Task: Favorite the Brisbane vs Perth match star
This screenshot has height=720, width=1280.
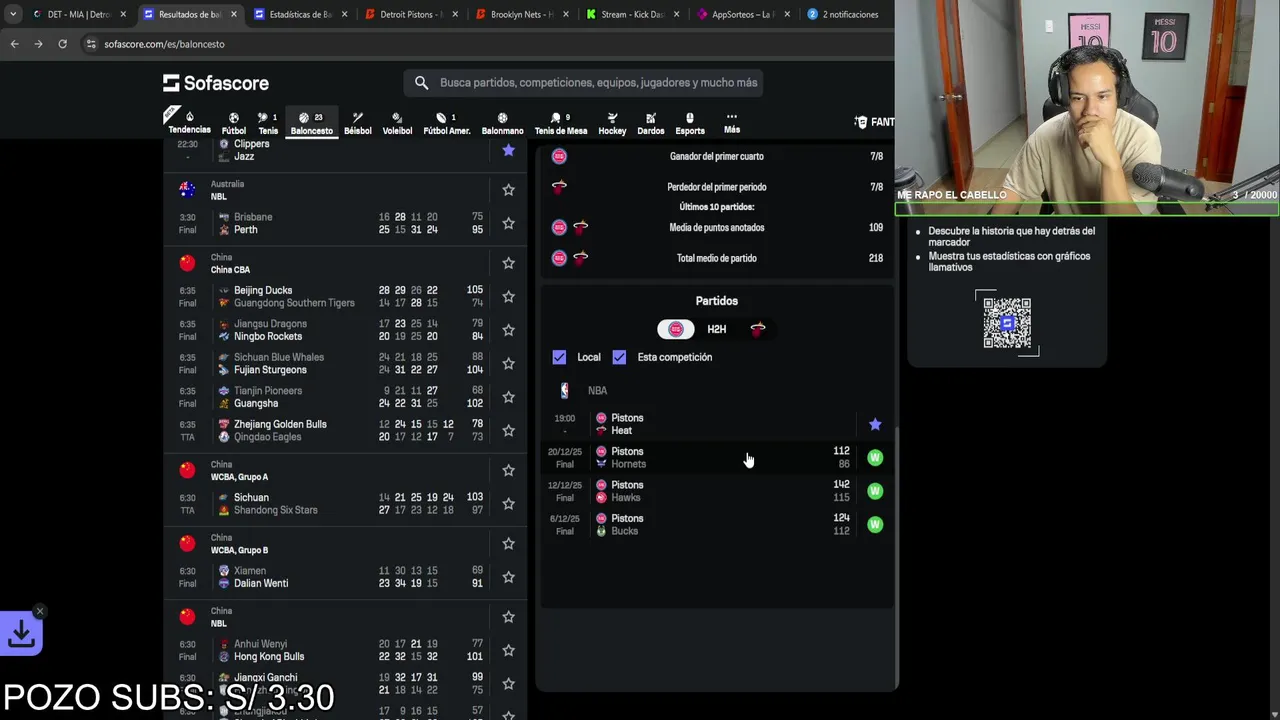Action: point(508,223)
